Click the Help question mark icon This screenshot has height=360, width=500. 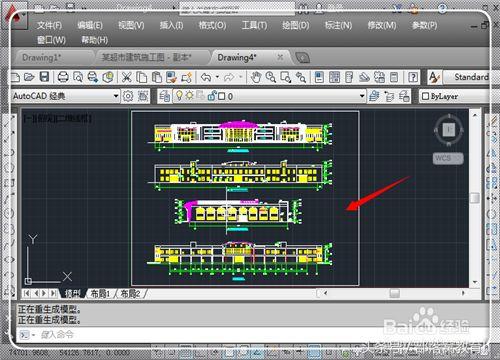(413, 77)
